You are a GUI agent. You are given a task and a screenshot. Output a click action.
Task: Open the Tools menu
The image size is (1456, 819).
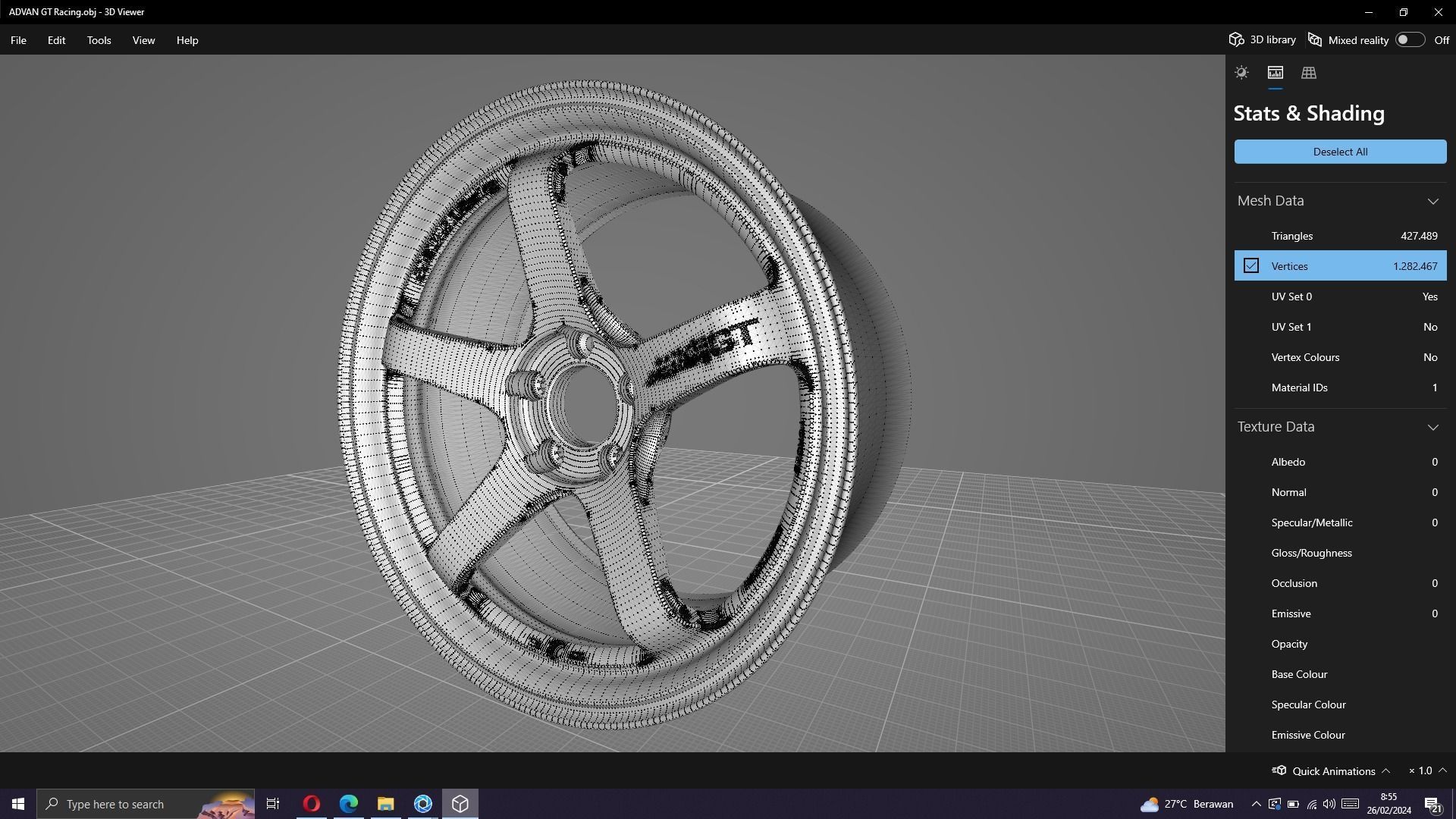pyautogui.click(x=99, y=40)
